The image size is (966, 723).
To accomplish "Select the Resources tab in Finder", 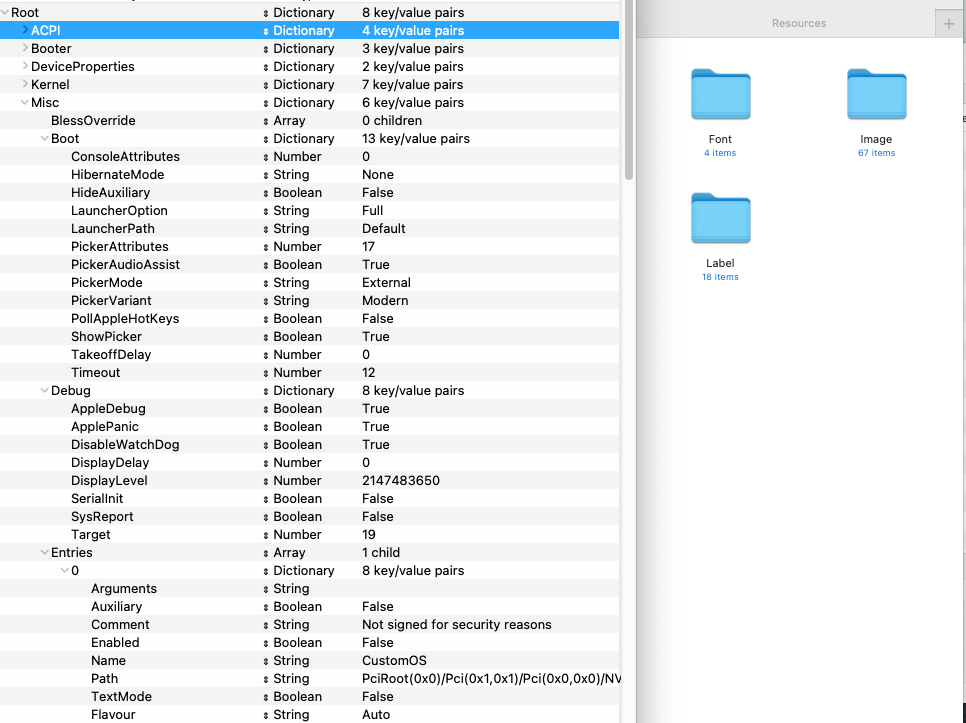I will (x=798, y=23).
